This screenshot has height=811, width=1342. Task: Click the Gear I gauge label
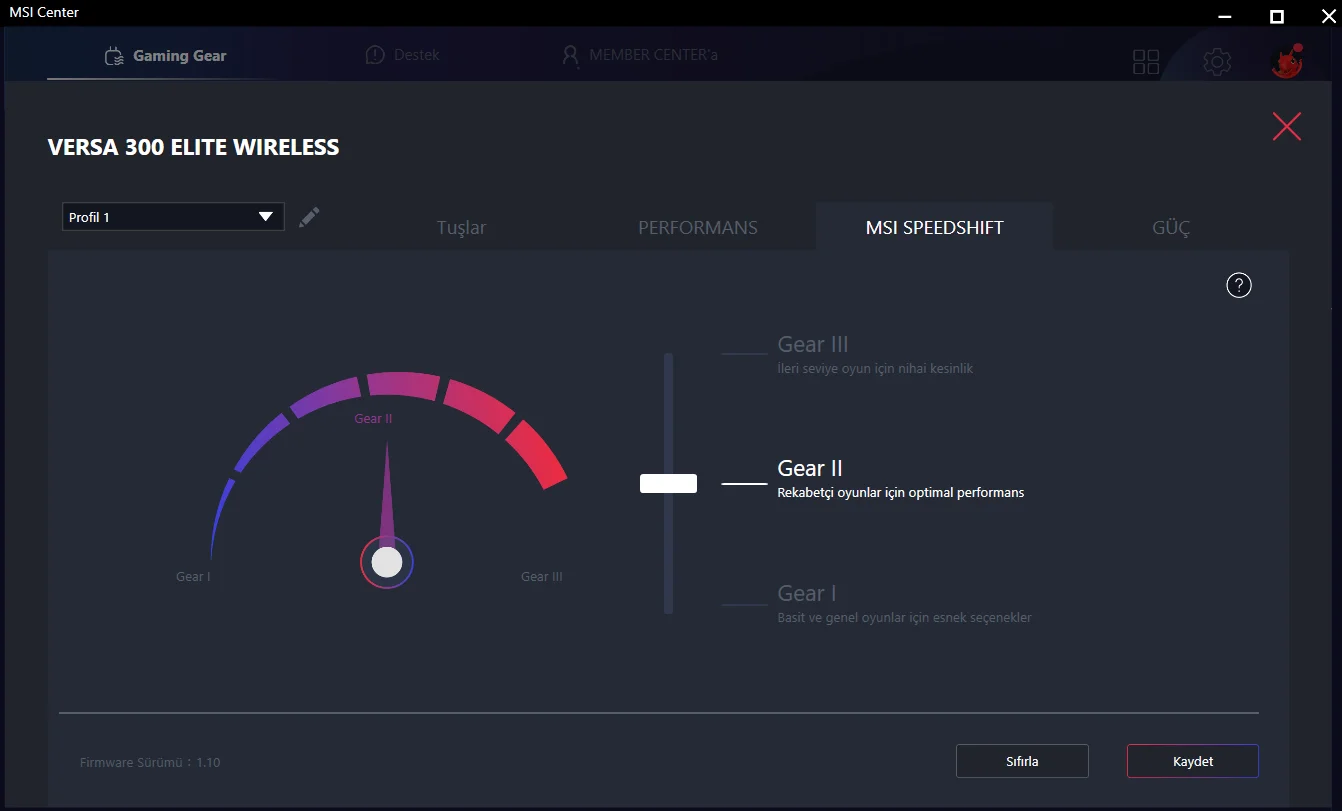point(193,577)
